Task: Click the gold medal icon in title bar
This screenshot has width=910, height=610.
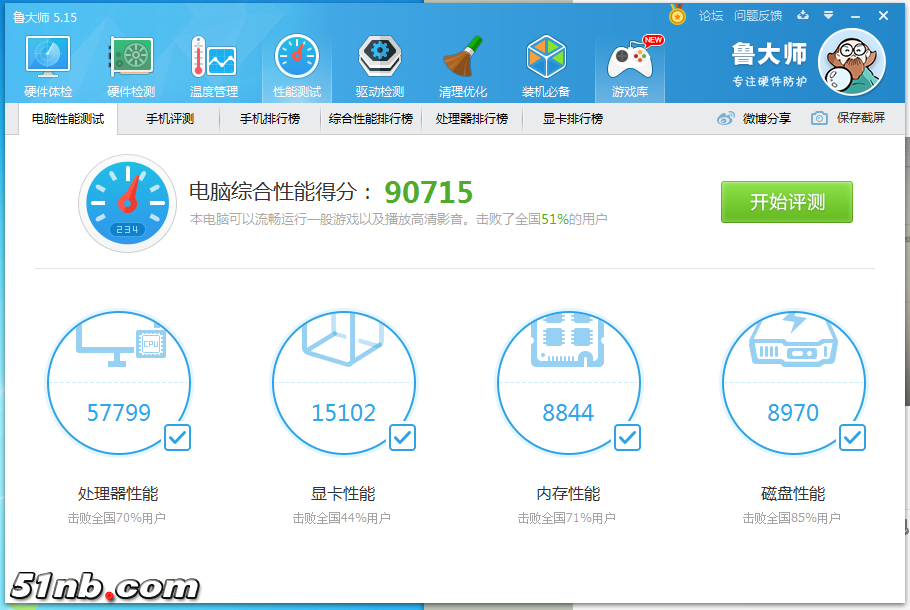Action: 678,15
